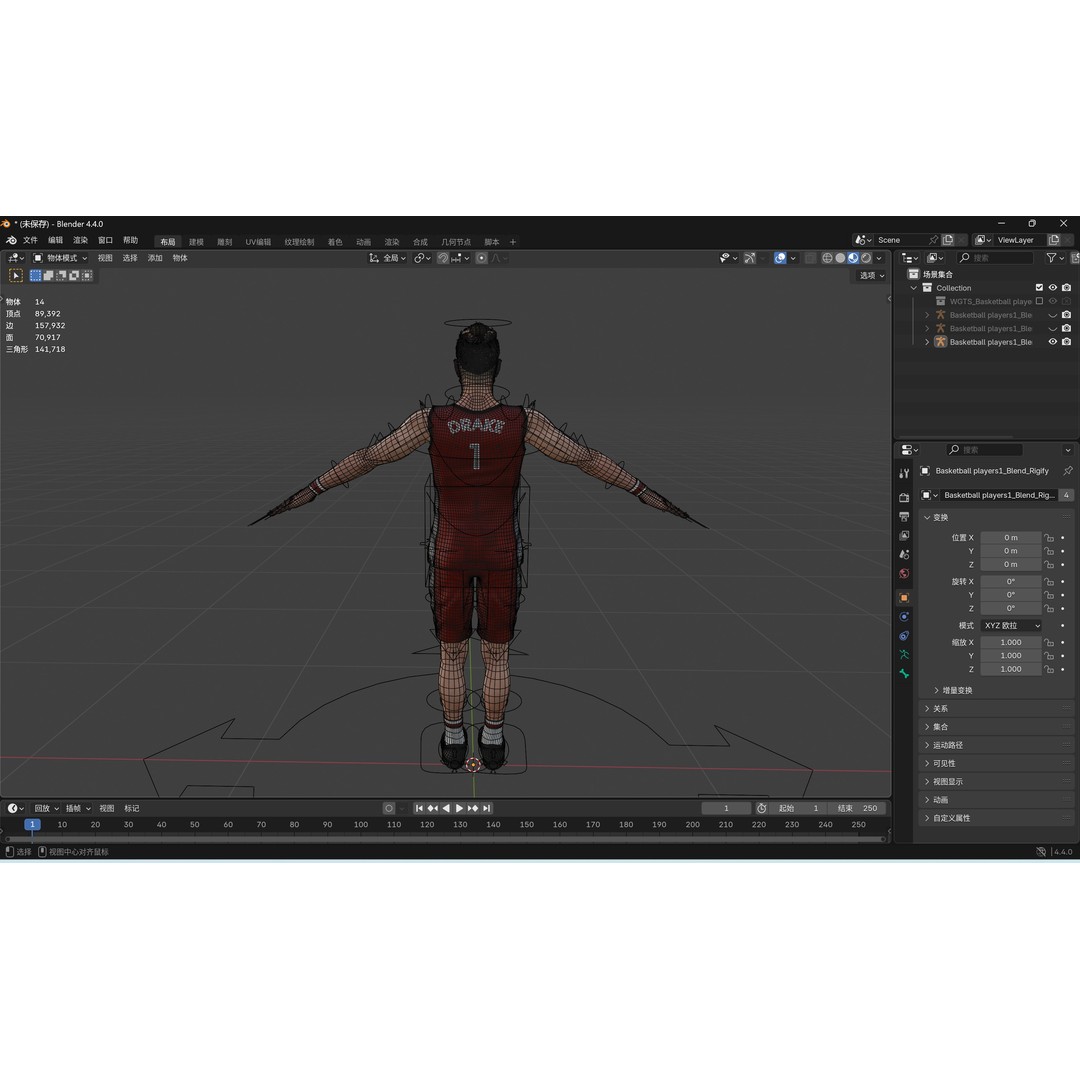Switch to Wireframe viewport shading

pyautogui.click(x=827, y=258)
